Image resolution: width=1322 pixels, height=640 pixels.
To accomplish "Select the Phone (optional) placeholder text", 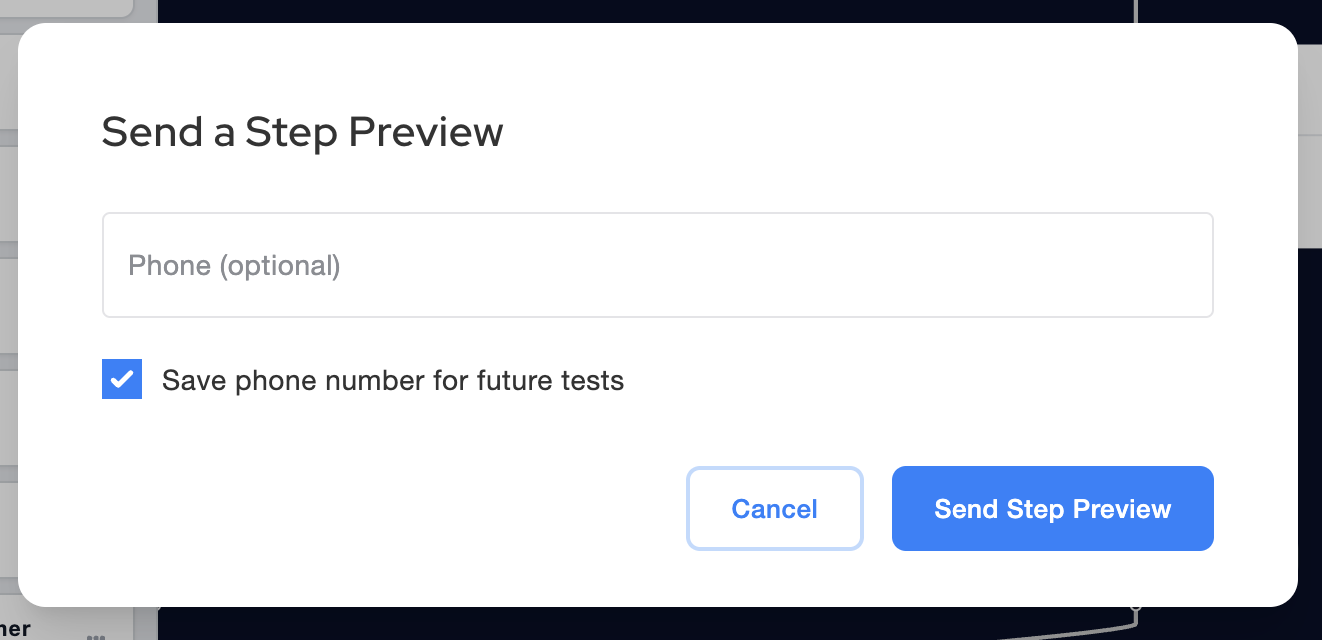I will 234,265.
